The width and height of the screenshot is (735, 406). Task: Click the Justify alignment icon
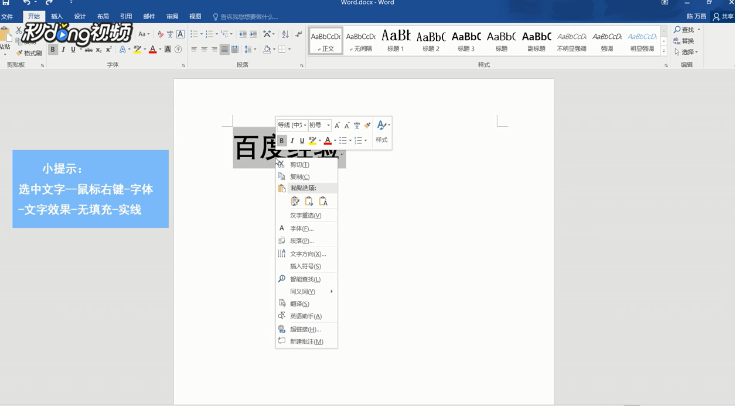(x=225, y=49)
